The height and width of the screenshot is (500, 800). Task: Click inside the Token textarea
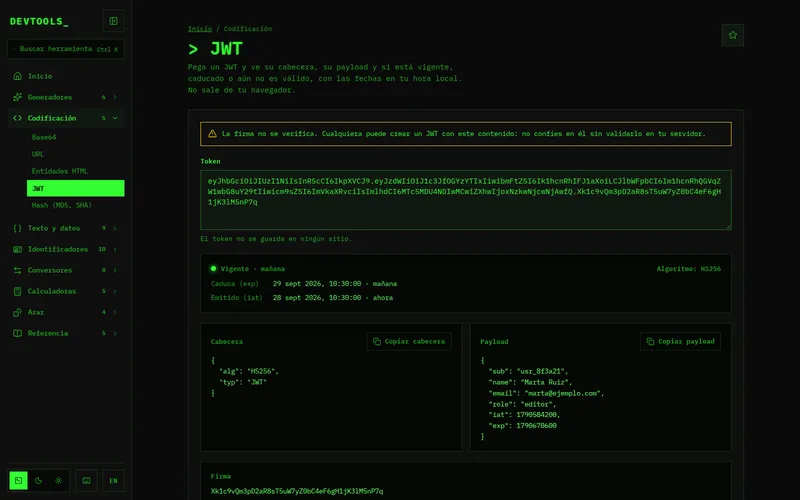tap(466, 200)
